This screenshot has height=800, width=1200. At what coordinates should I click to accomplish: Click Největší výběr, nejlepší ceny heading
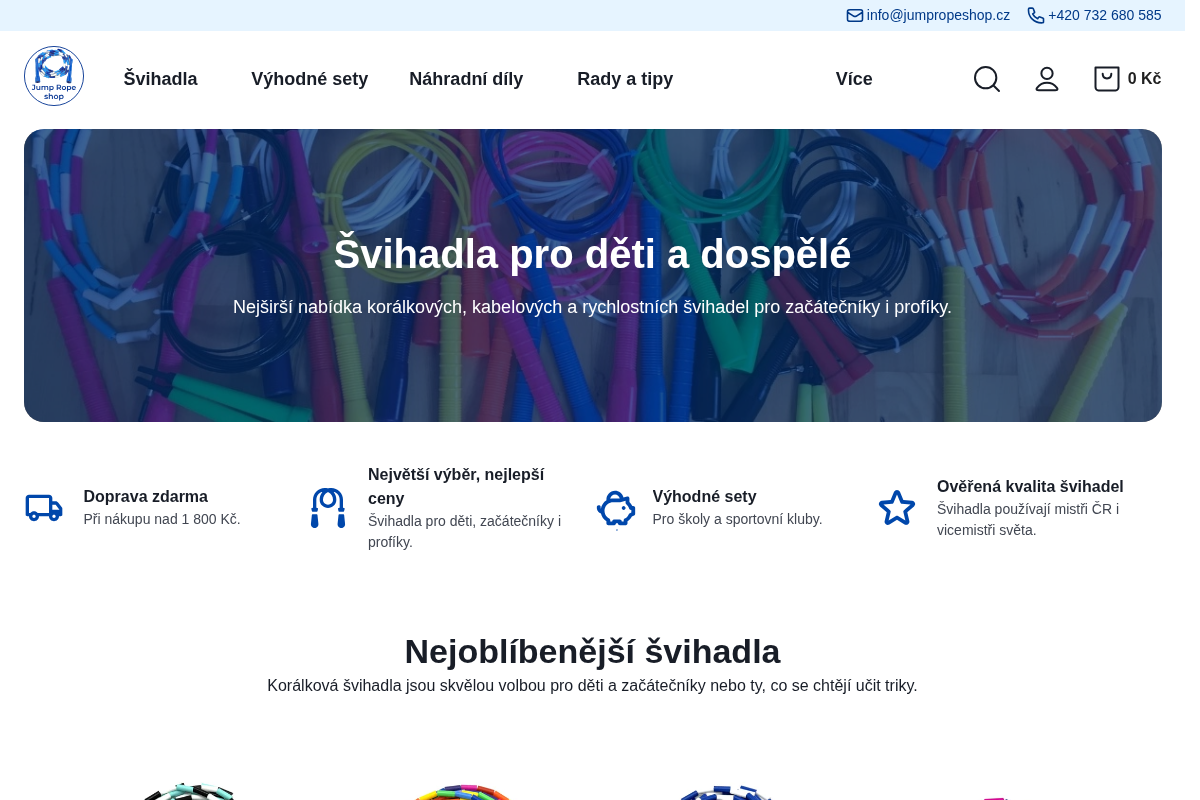pyautogui.click(x=456, y=486)
